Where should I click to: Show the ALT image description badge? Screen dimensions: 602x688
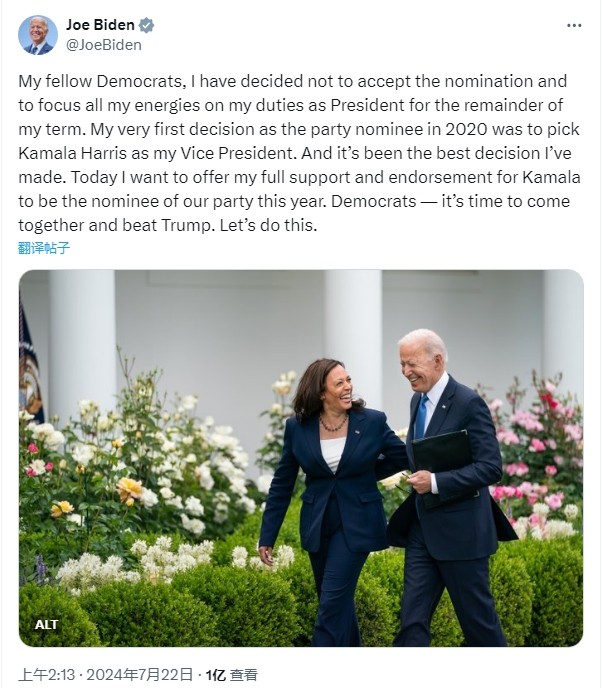coord(47,624)
